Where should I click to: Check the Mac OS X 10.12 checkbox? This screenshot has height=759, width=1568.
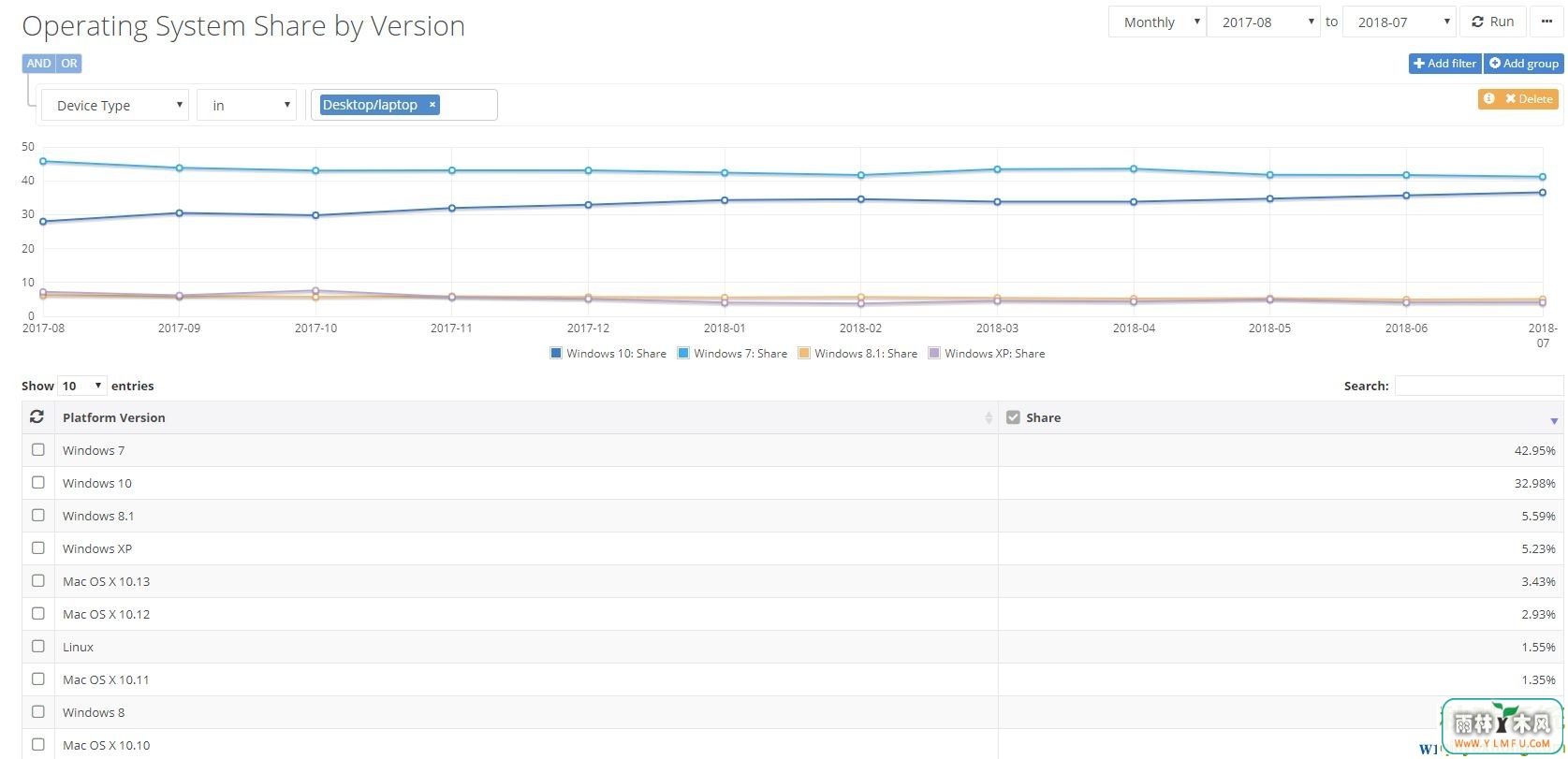38,613
